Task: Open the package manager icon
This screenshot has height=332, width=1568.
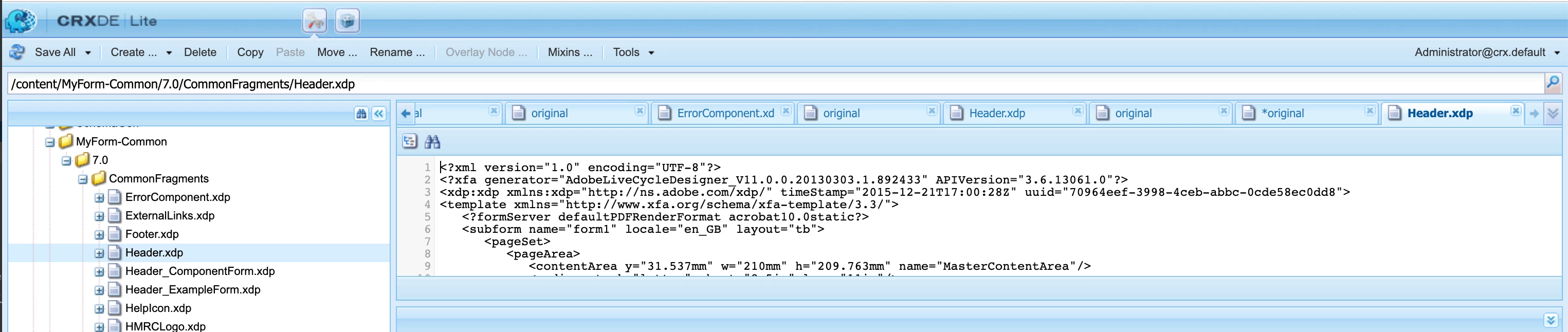Action: pos(347,21)
